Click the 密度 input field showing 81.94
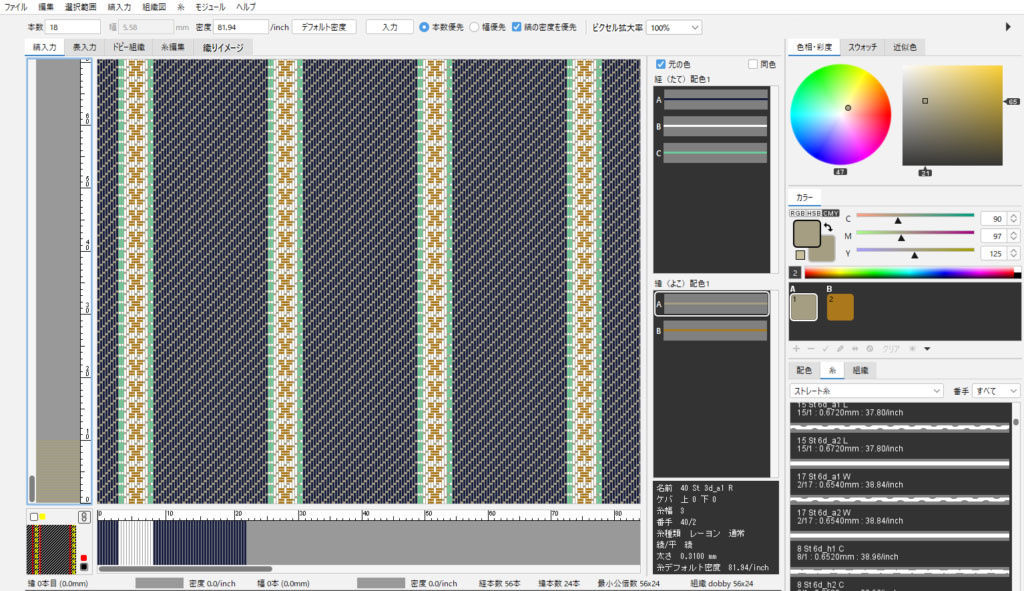 tap(240, 27)
